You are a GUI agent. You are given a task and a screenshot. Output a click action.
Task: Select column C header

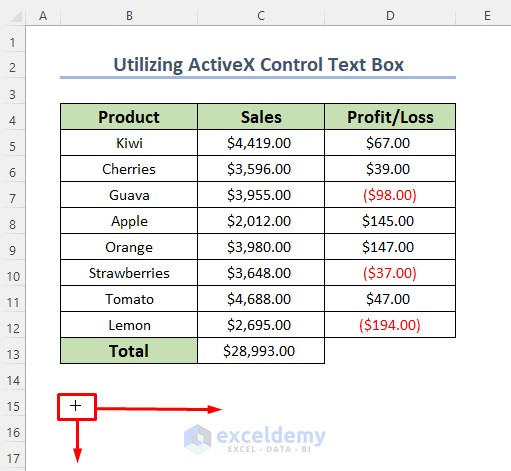(x=261, y=16)
